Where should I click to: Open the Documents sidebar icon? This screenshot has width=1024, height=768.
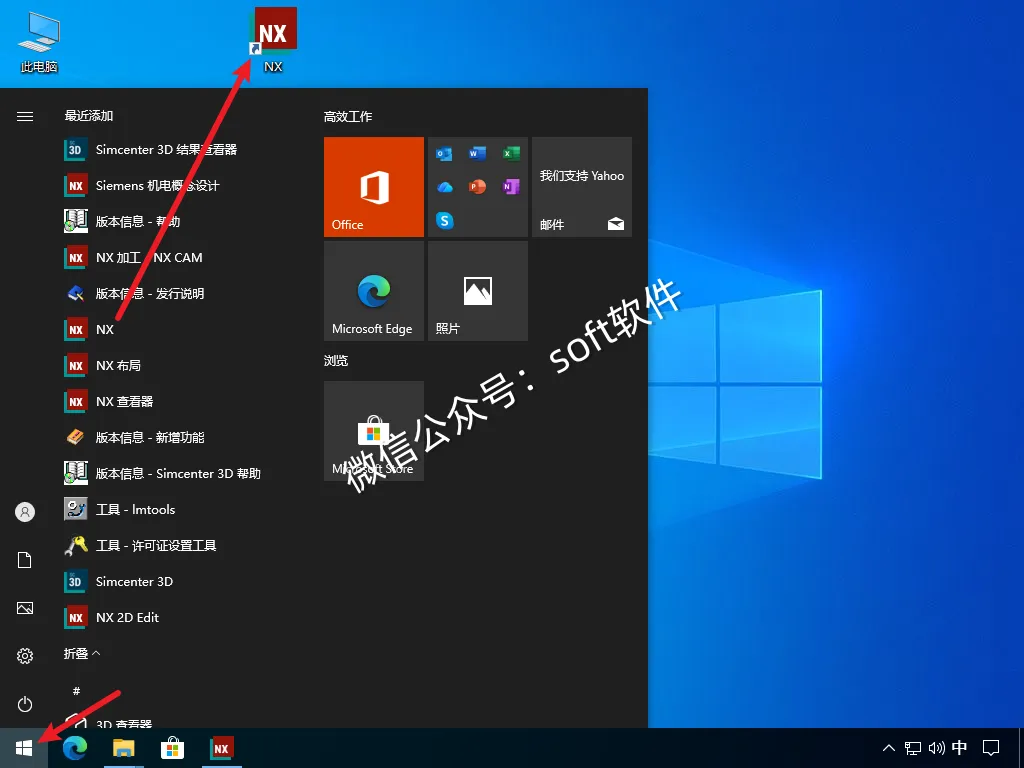click(25, 560)
